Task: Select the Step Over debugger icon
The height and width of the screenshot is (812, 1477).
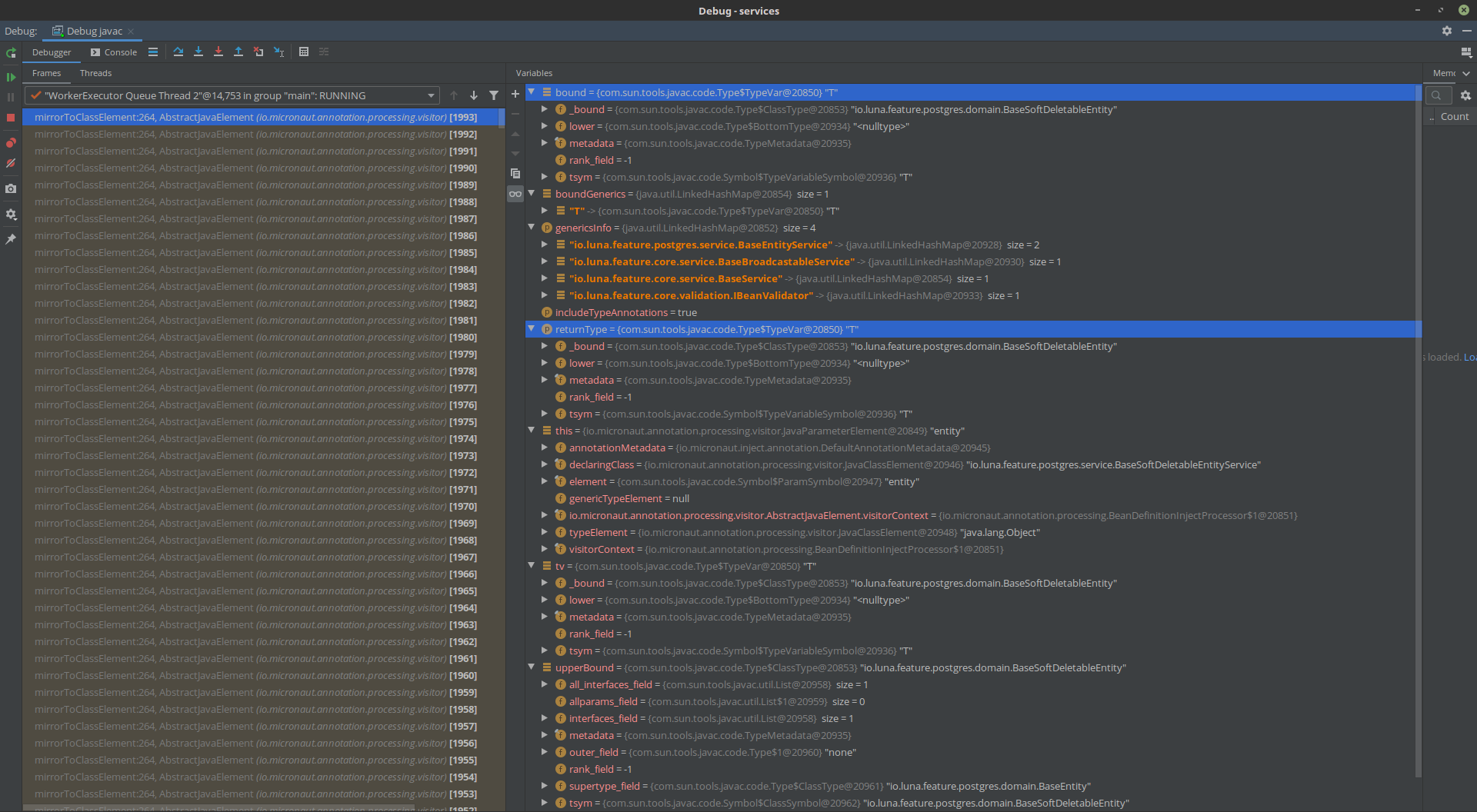Action: tap(178, 52)
